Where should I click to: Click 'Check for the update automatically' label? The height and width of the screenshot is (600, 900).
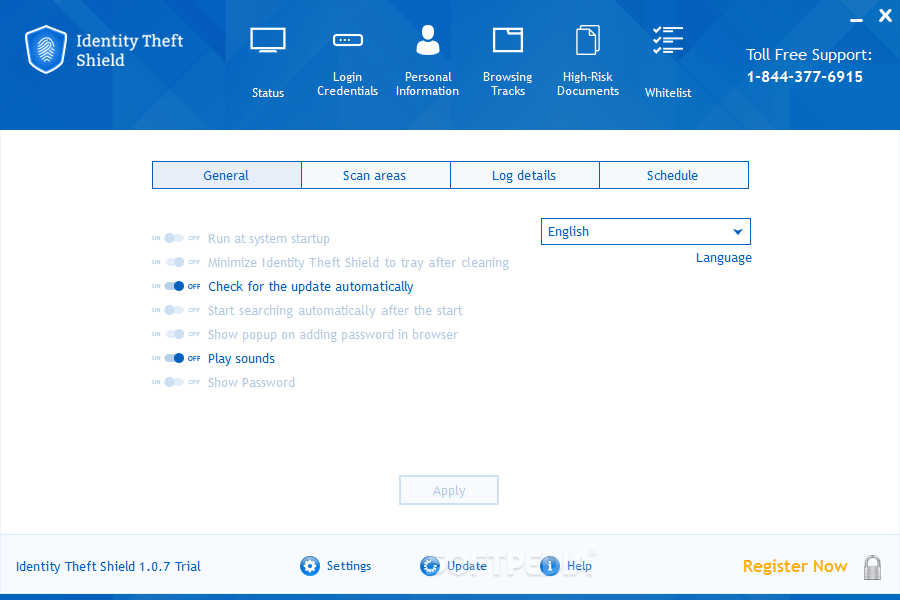click(x=311, y=287)
